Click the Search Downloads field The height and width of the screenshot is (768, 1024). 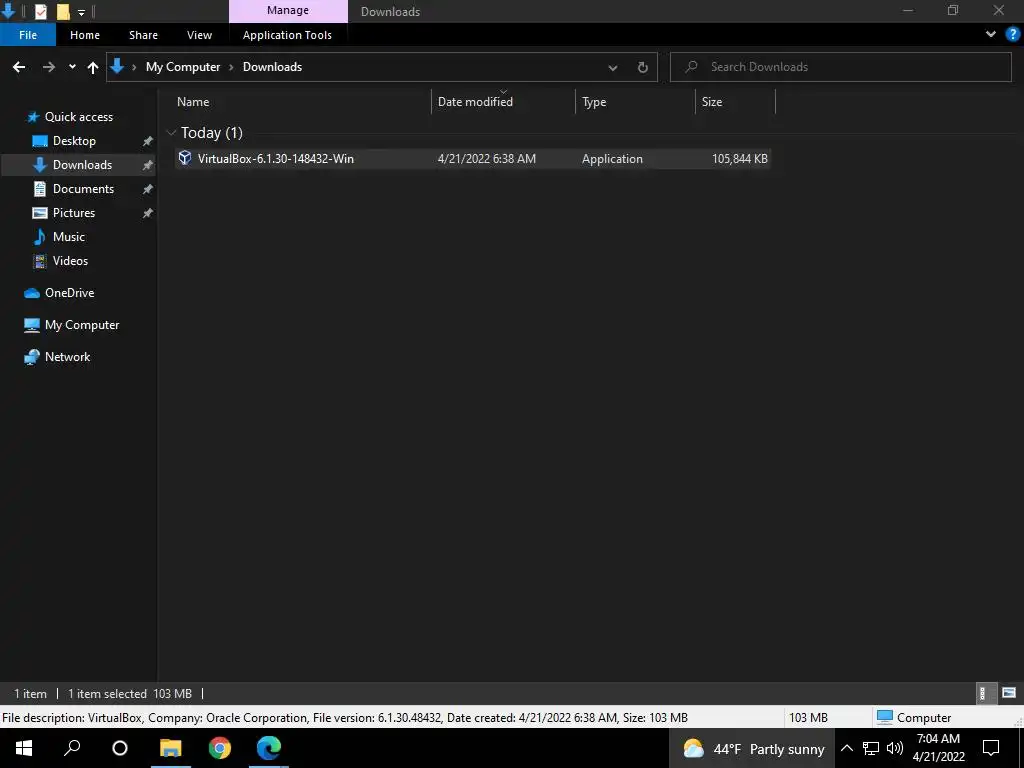(840, 67)
